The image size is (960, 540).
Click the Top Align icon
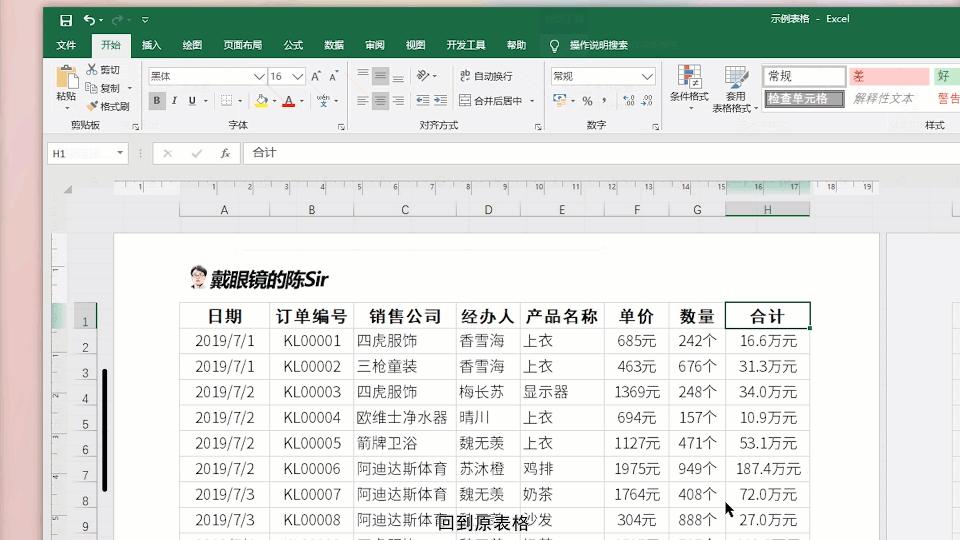[x=363, y=75]
